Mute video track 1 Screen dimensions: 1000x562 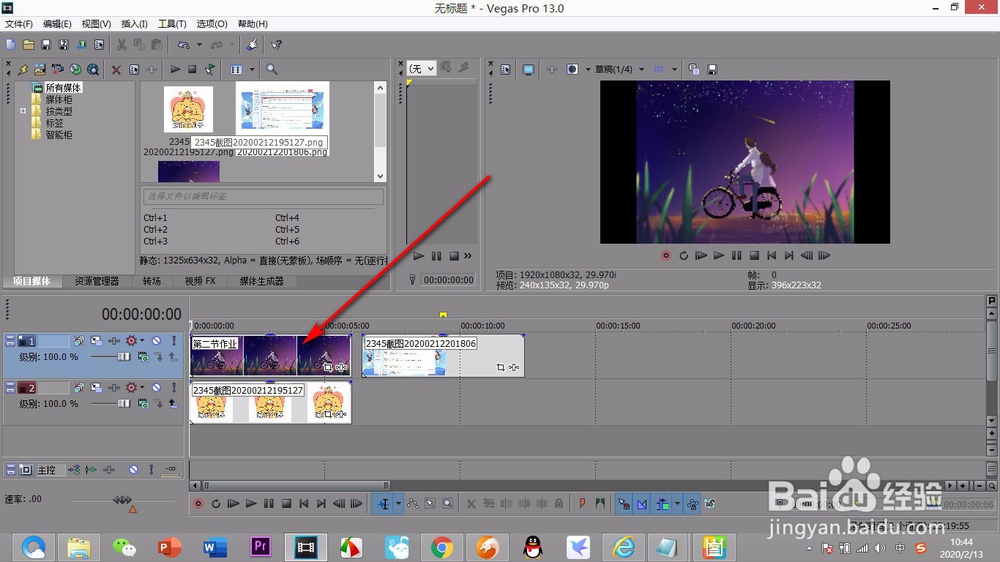click(x=156, y=341)
